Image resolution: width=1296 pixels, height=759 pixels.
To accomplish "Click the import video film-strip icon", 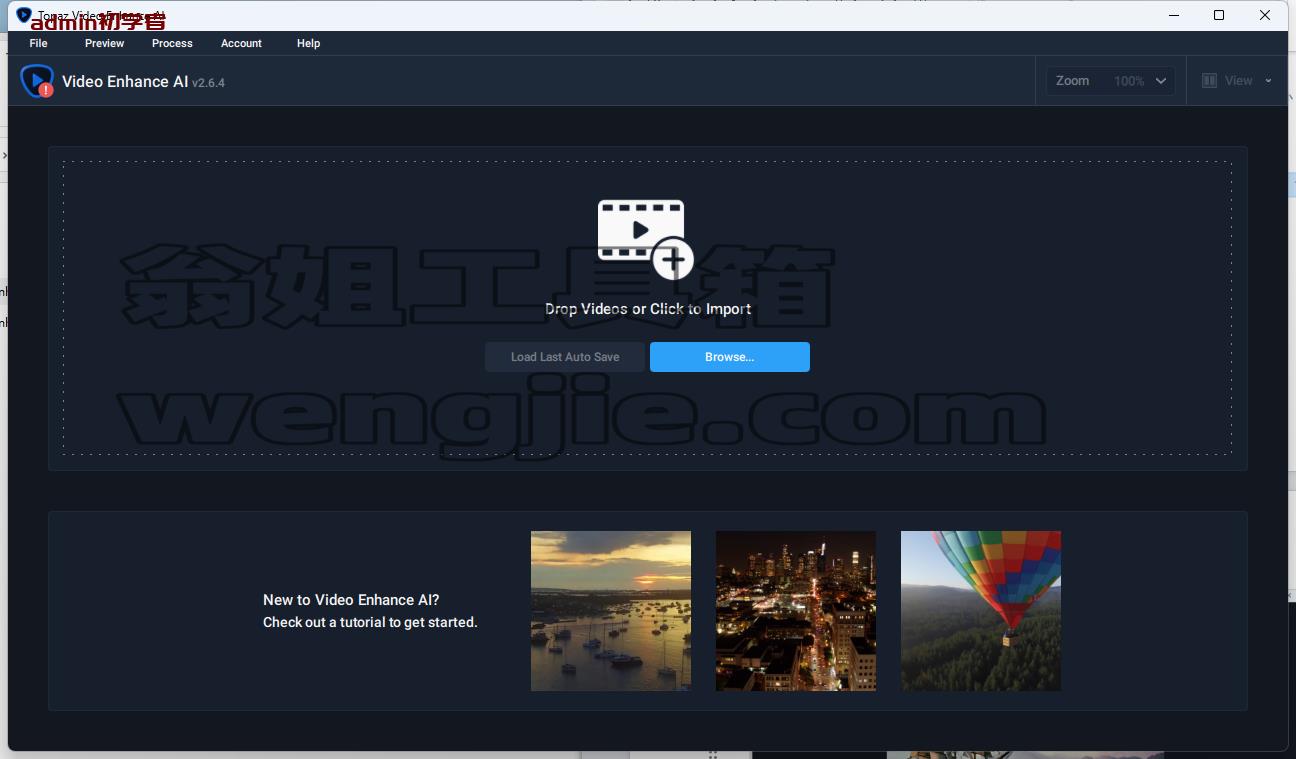I will click(x=646, y=238).
